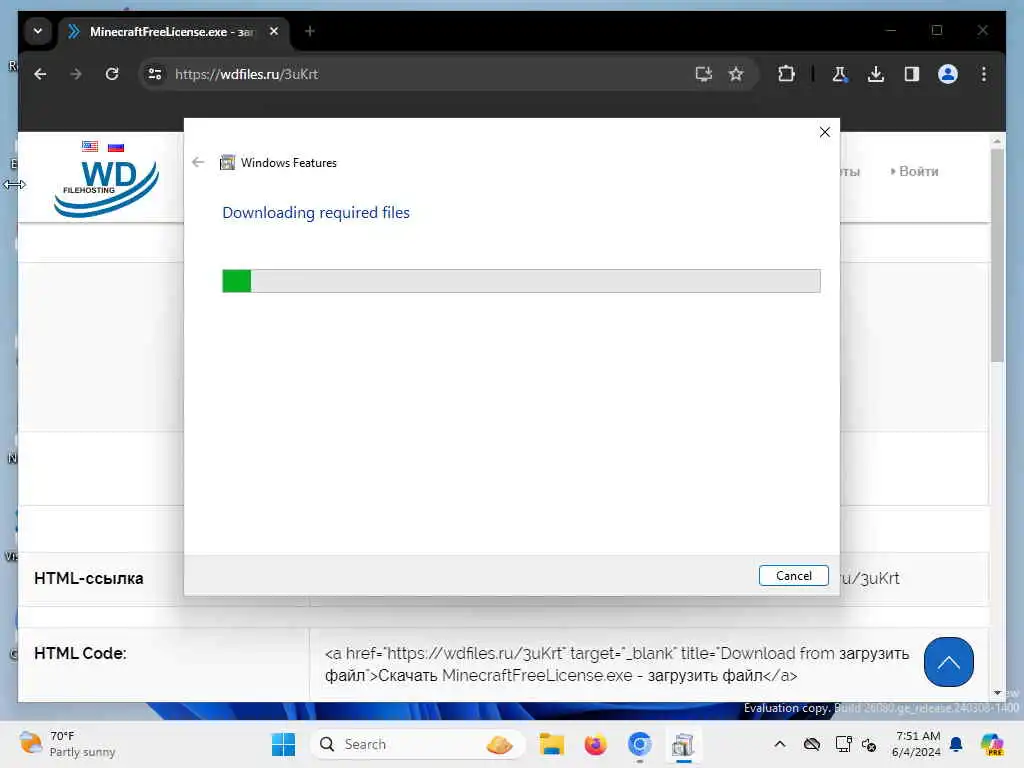Open the browser profile avatar
This screenshot has height=768, width=1024.
pos(948,74)
